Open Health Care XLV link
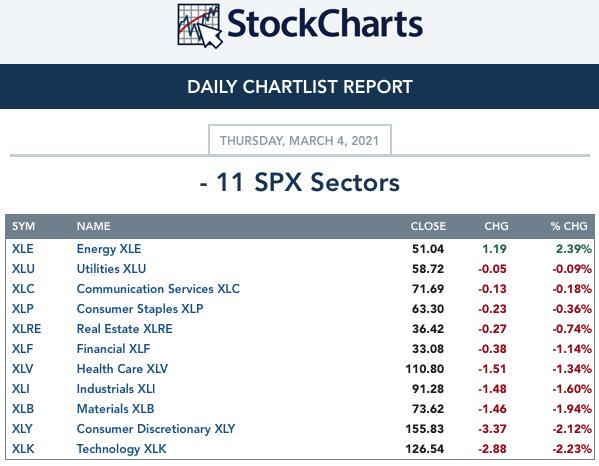Screen dimensions: 599x466 (122, 369)
